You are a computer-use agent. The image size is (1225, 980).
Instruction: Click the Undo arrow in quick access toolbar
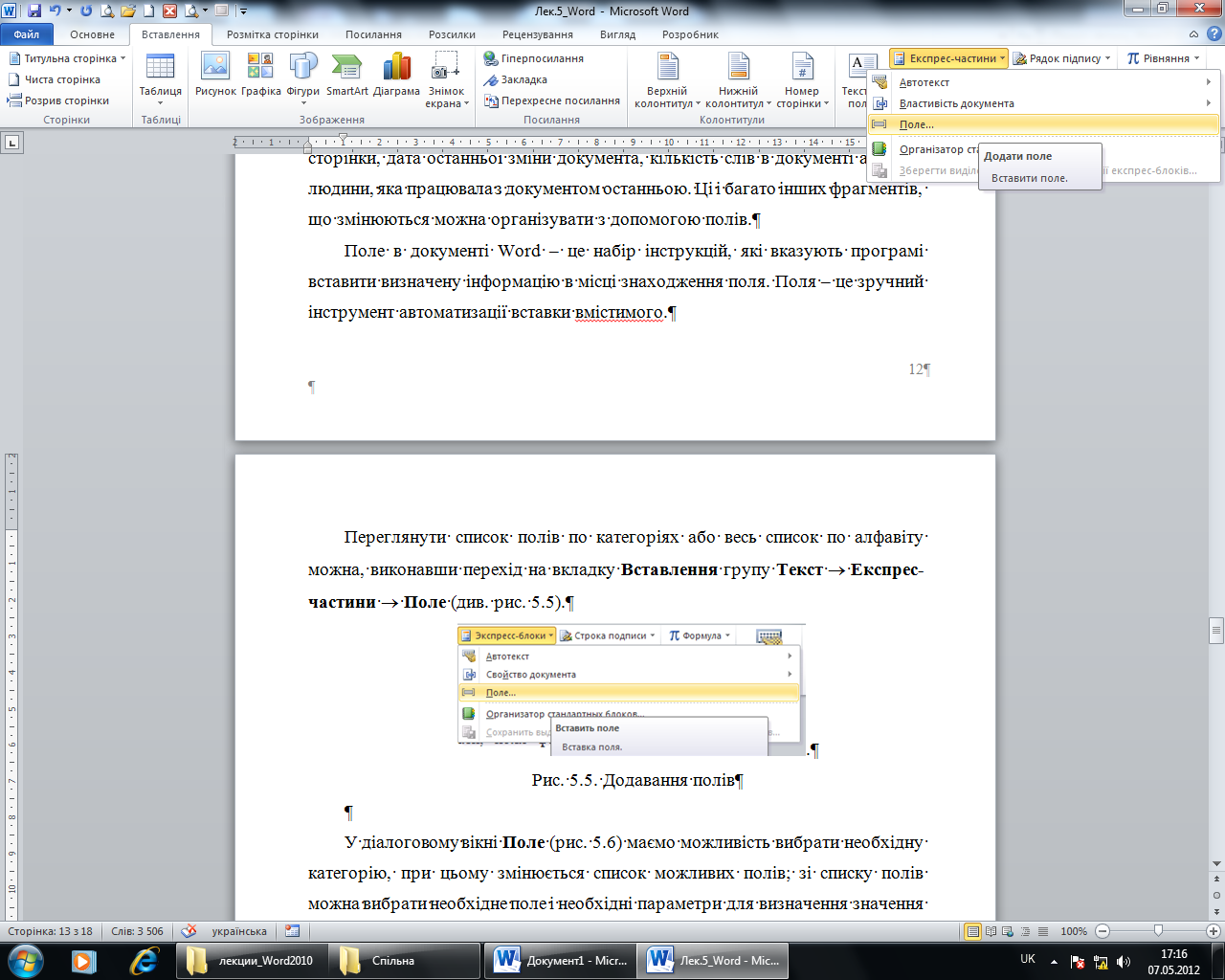point(55,11)
